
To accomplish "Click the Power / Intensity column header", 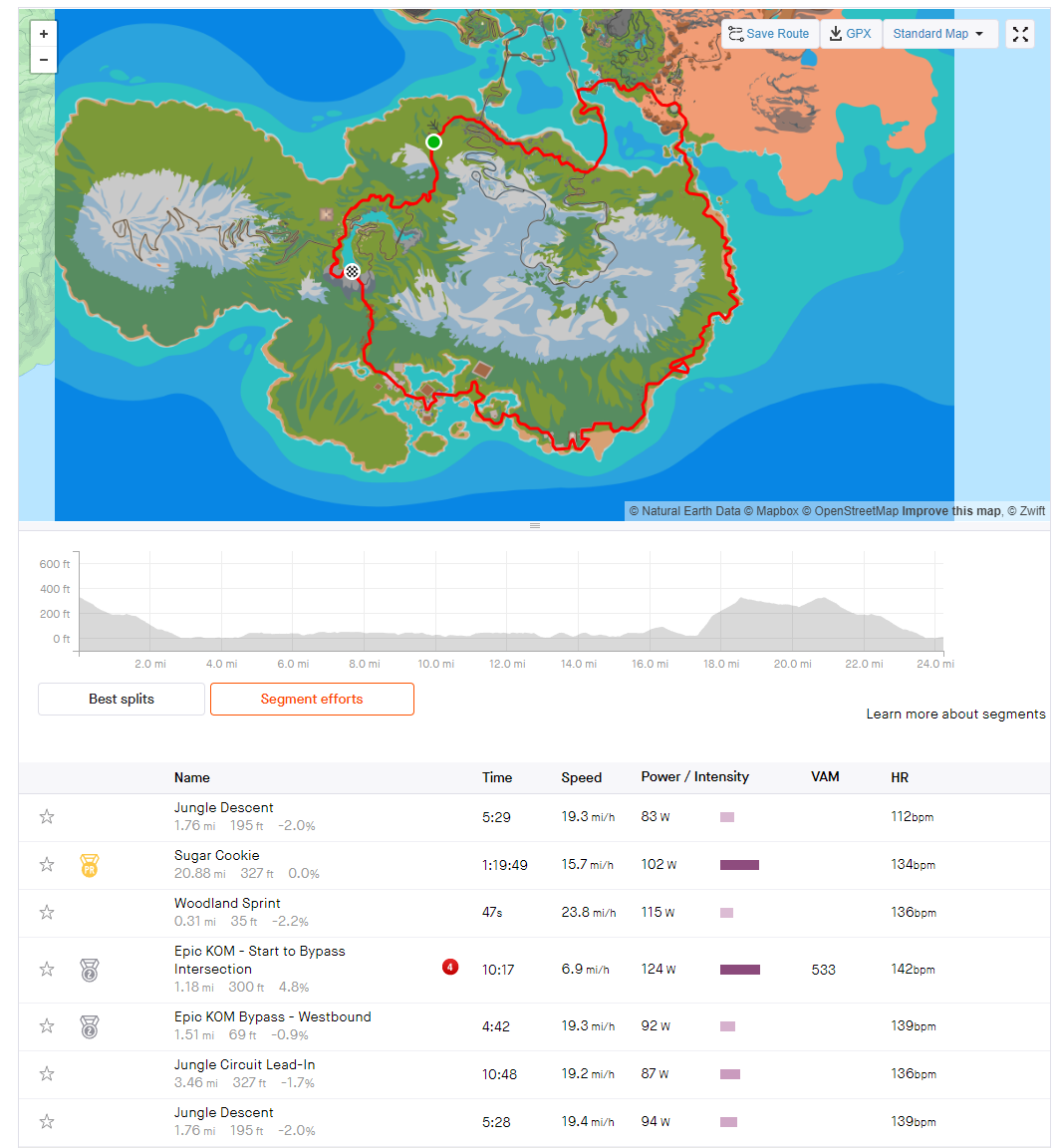I will [694, 777].
